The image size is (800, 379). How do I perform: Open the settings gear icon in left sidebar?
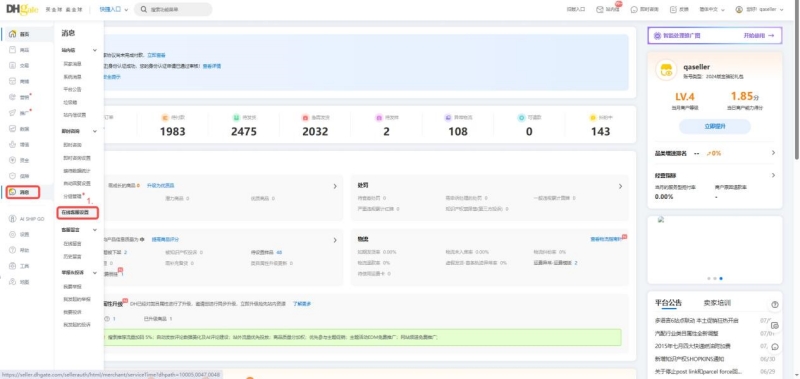point(13,235)
